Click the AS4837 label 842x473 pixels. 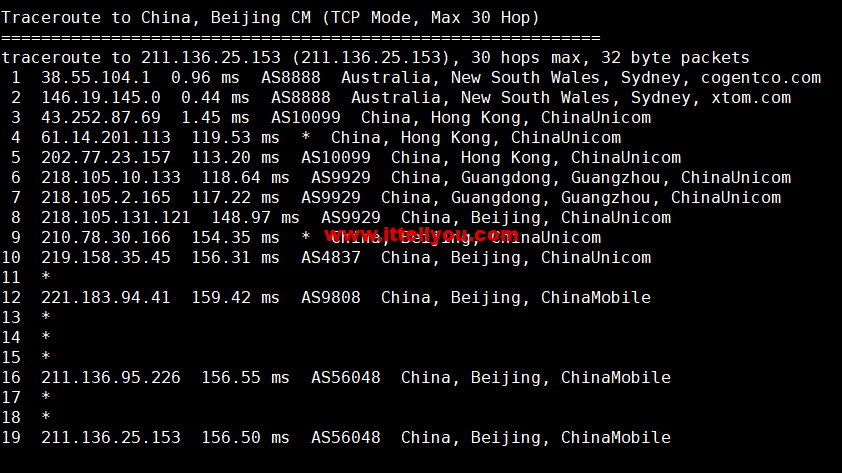tap(331, 258)
